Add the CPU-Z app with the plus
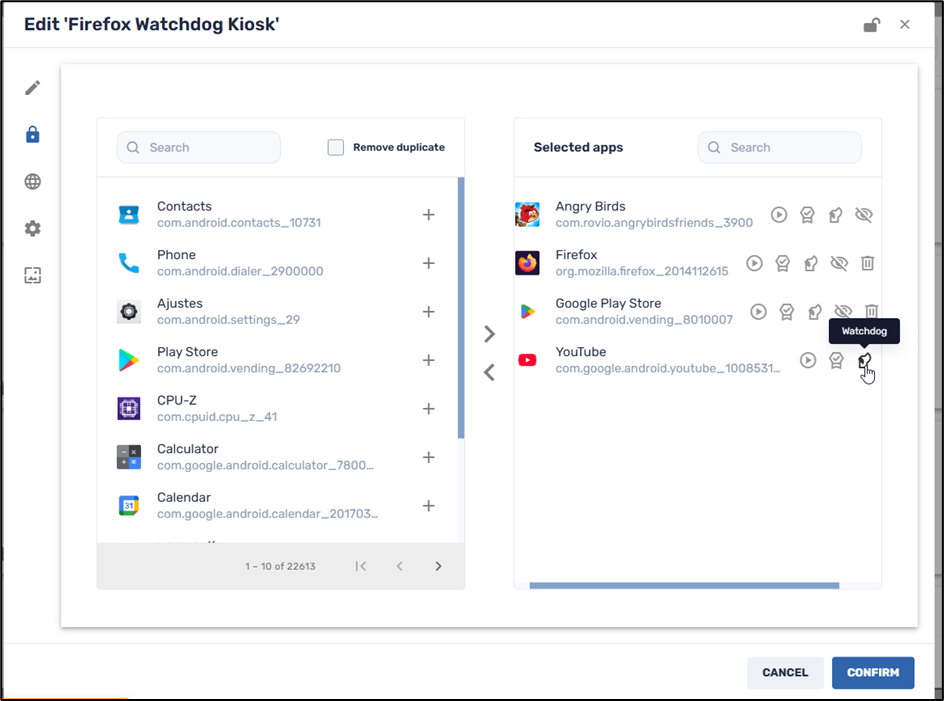Image resolution: width=944 pixels, height=701 pixels. tap(428, 408)
